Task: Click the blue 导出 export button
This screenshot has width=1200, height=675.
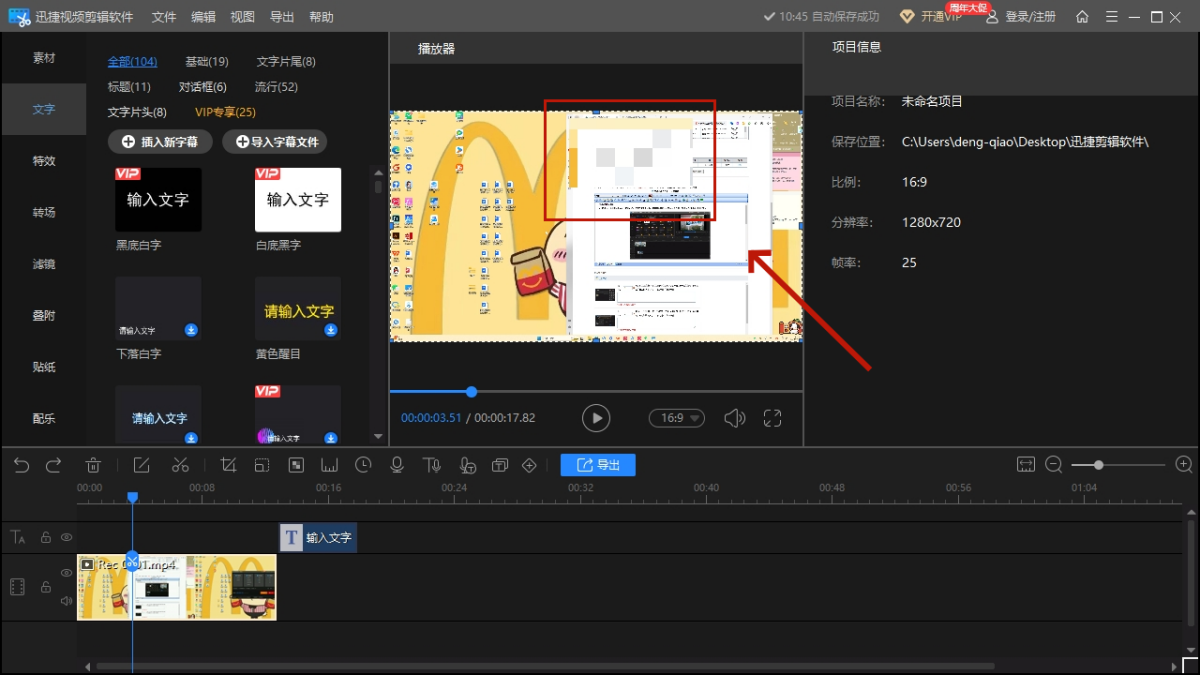Action: [598, 465]
